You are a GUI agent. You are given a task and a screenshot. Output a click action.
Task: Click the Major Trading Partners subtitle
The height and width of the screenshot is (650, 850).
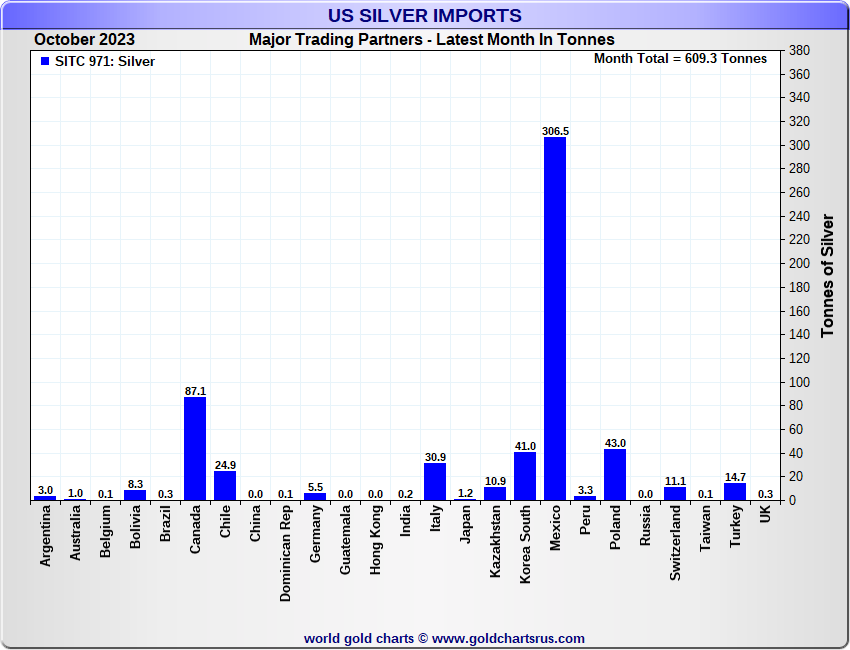click(x=431, y=40)
